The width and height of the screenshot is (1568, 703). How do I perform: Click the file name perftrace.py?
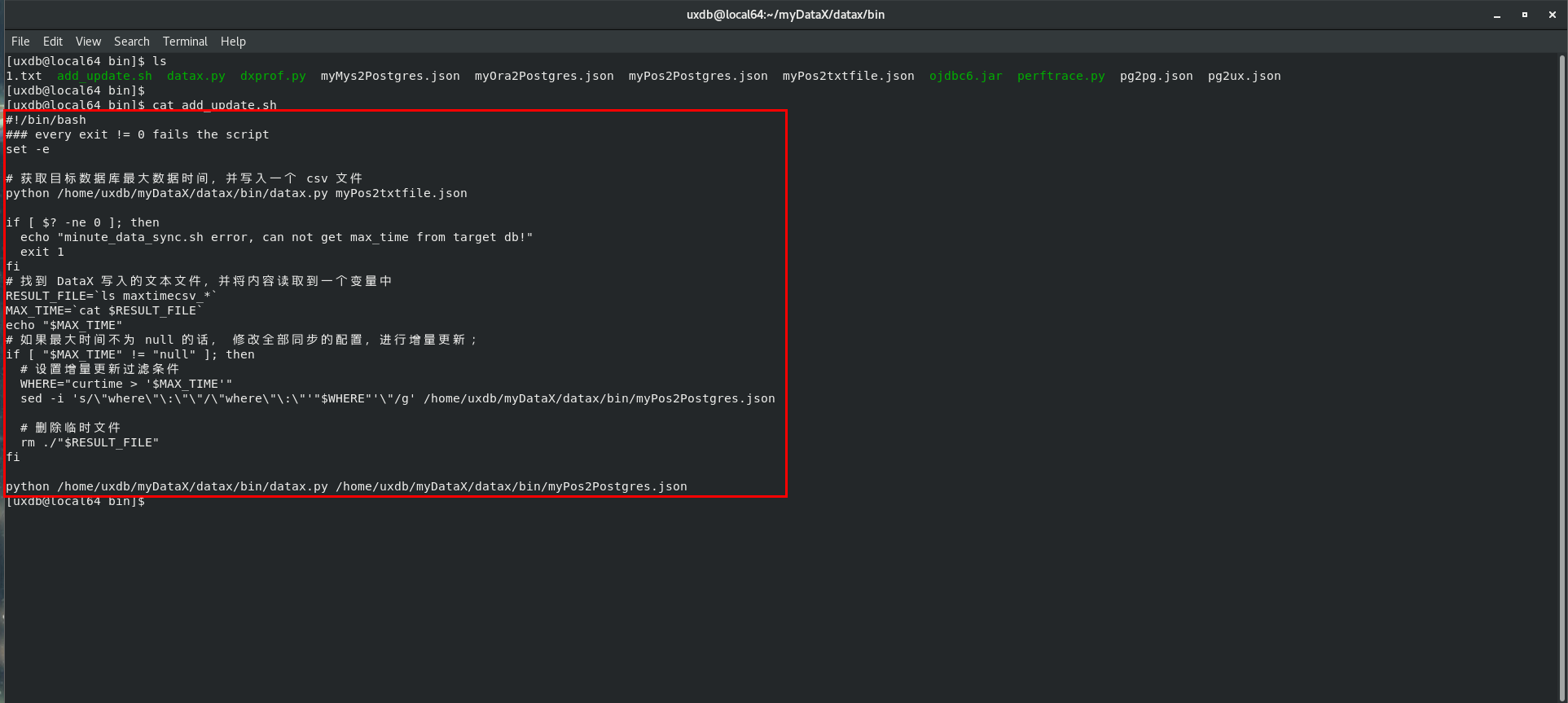1061,76
